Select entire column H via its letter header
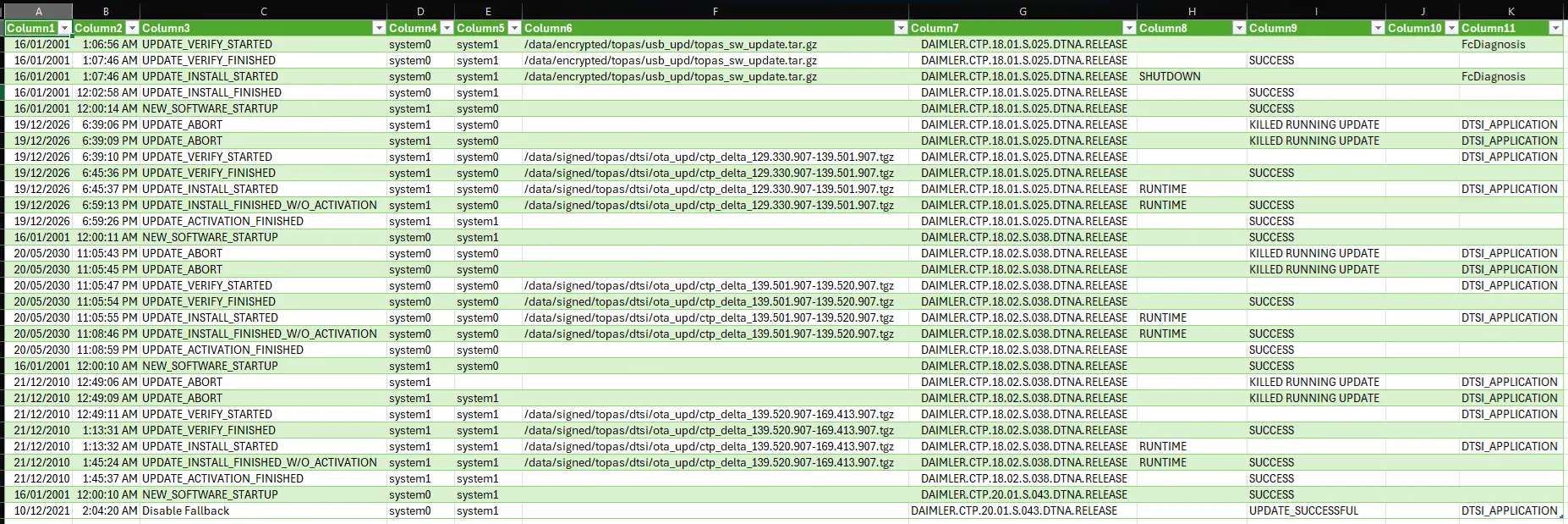 (x=1192, y=12)
